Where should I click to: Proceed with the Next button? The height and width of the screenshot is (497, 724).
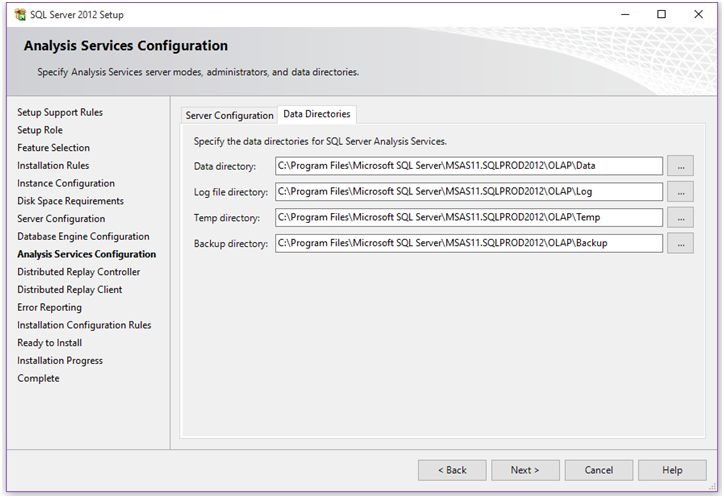(x=525, y=470)
